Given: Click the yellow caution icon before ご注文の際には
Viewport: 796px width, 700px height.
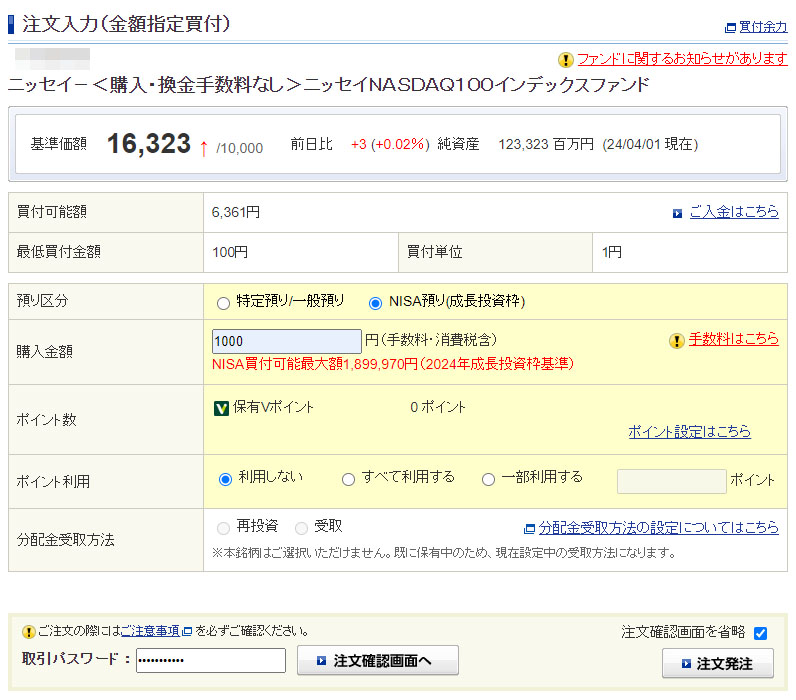Looking at the screenshot, I should pyautogui.click(x=28, y=632).
